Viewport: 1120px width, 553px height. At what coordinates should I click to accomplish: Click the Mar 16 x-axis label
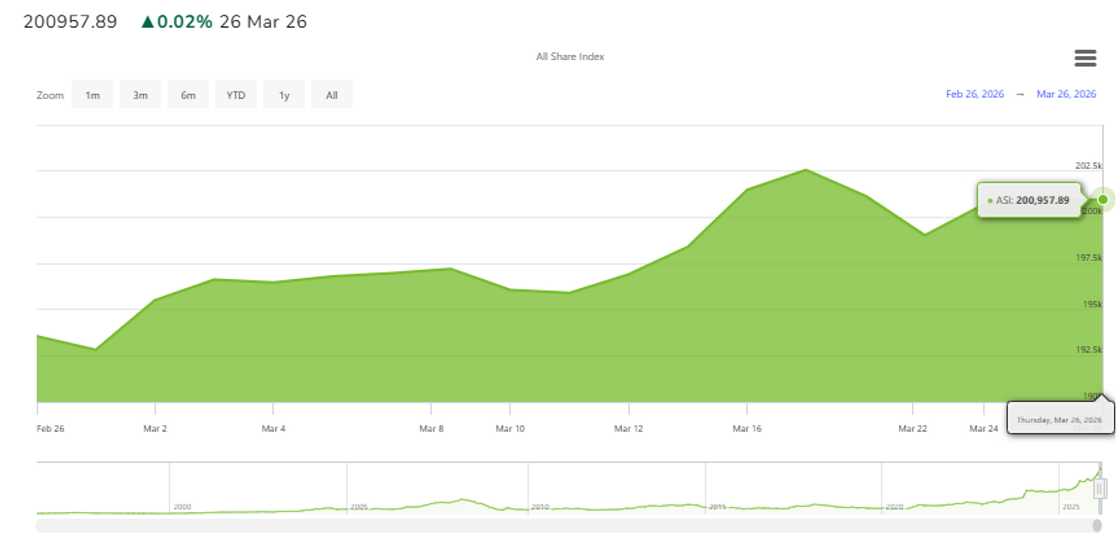747,429
